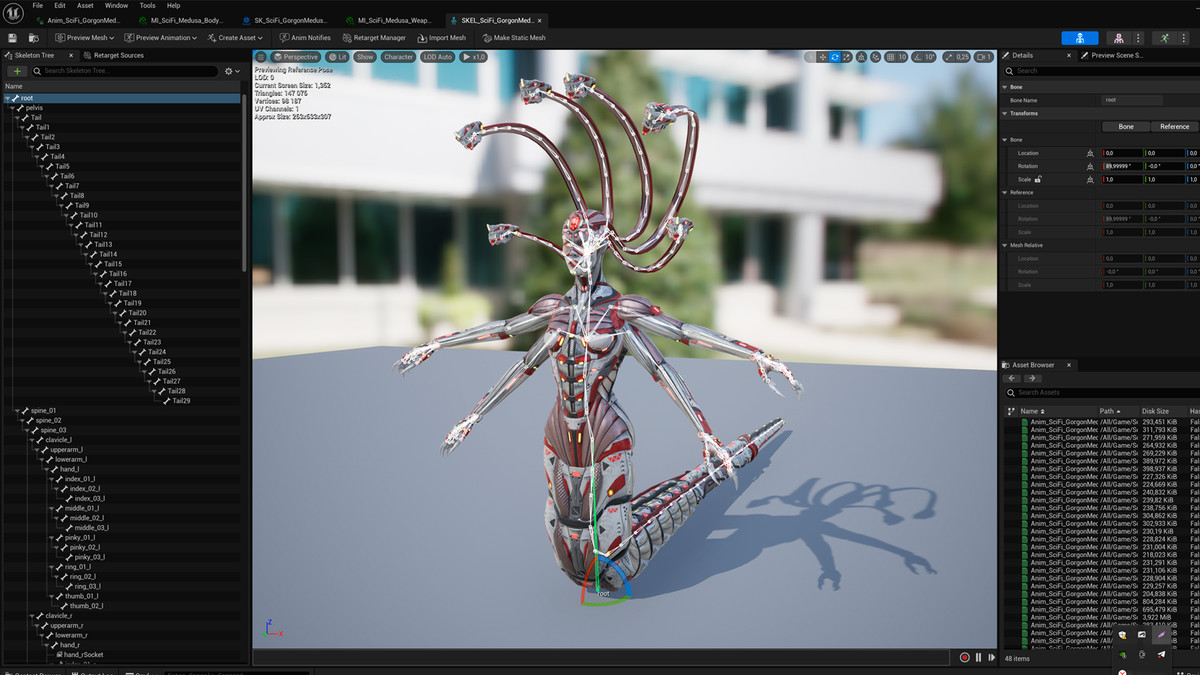Click the Unreal Engine logo icon

(x=12, y=11)
